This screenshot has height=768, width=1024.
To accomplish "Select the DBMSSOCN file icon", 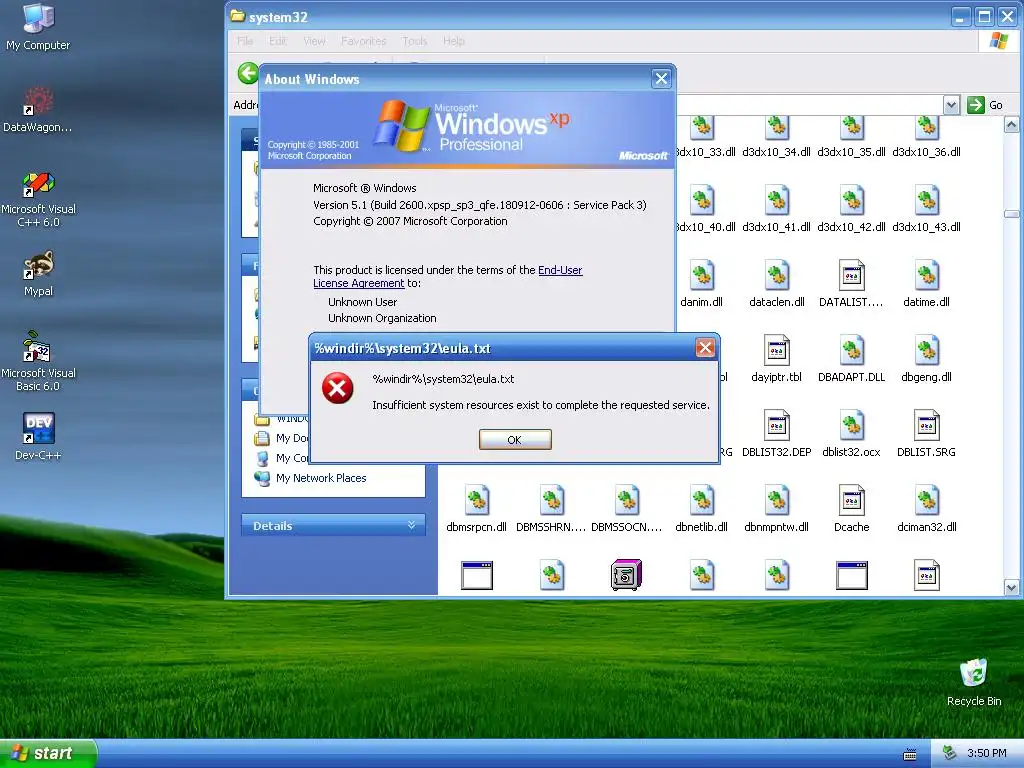I will (x=626, y=501).
